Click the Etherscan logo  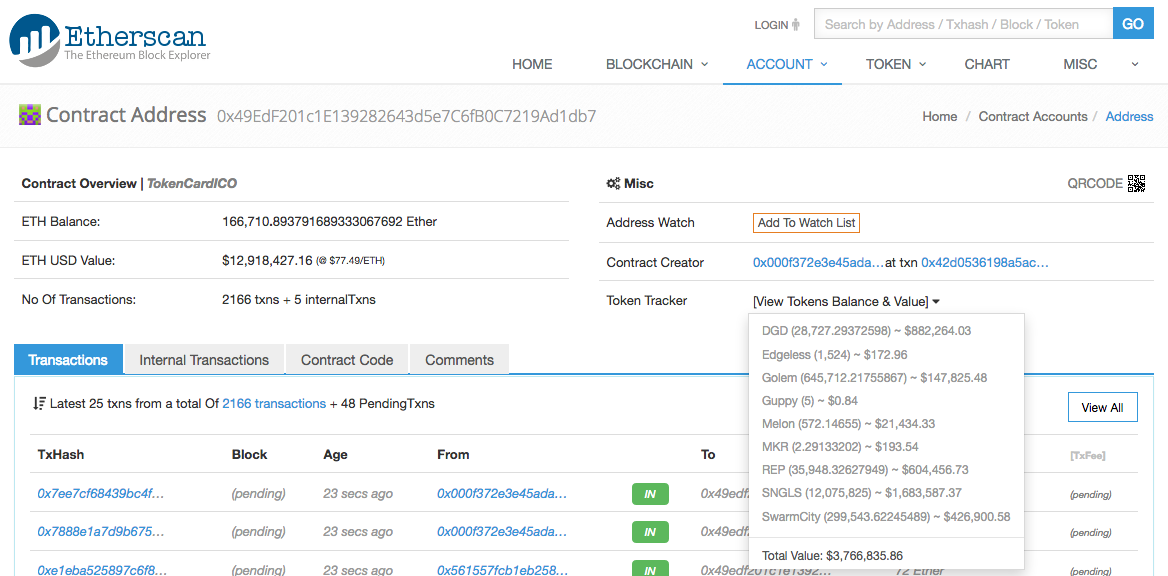click(x=110, y=40)
